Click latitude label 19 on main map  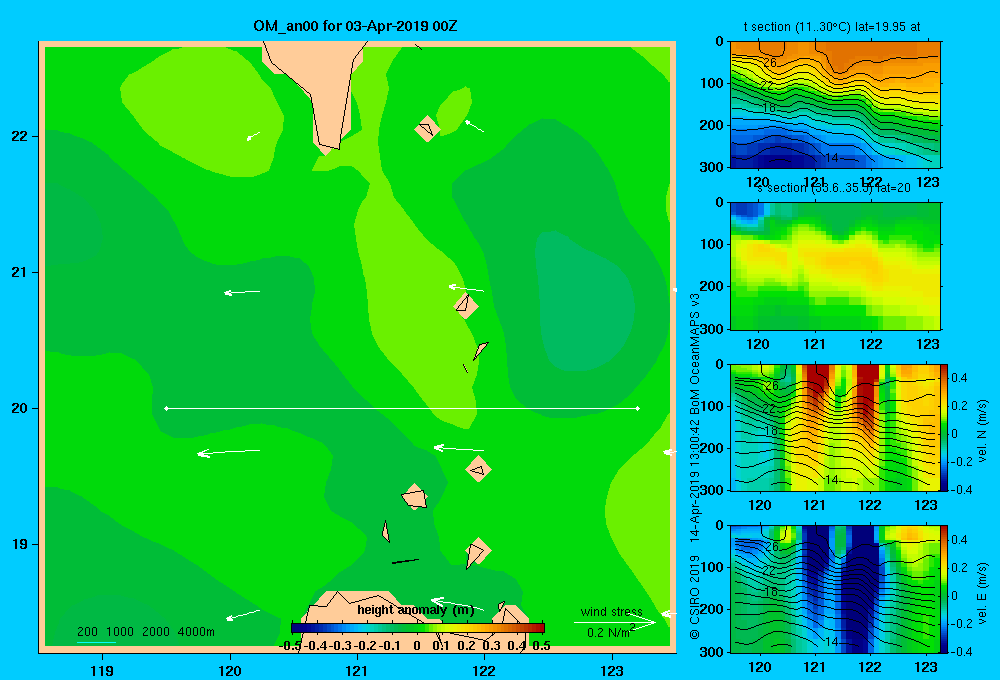tap(19, 544)
